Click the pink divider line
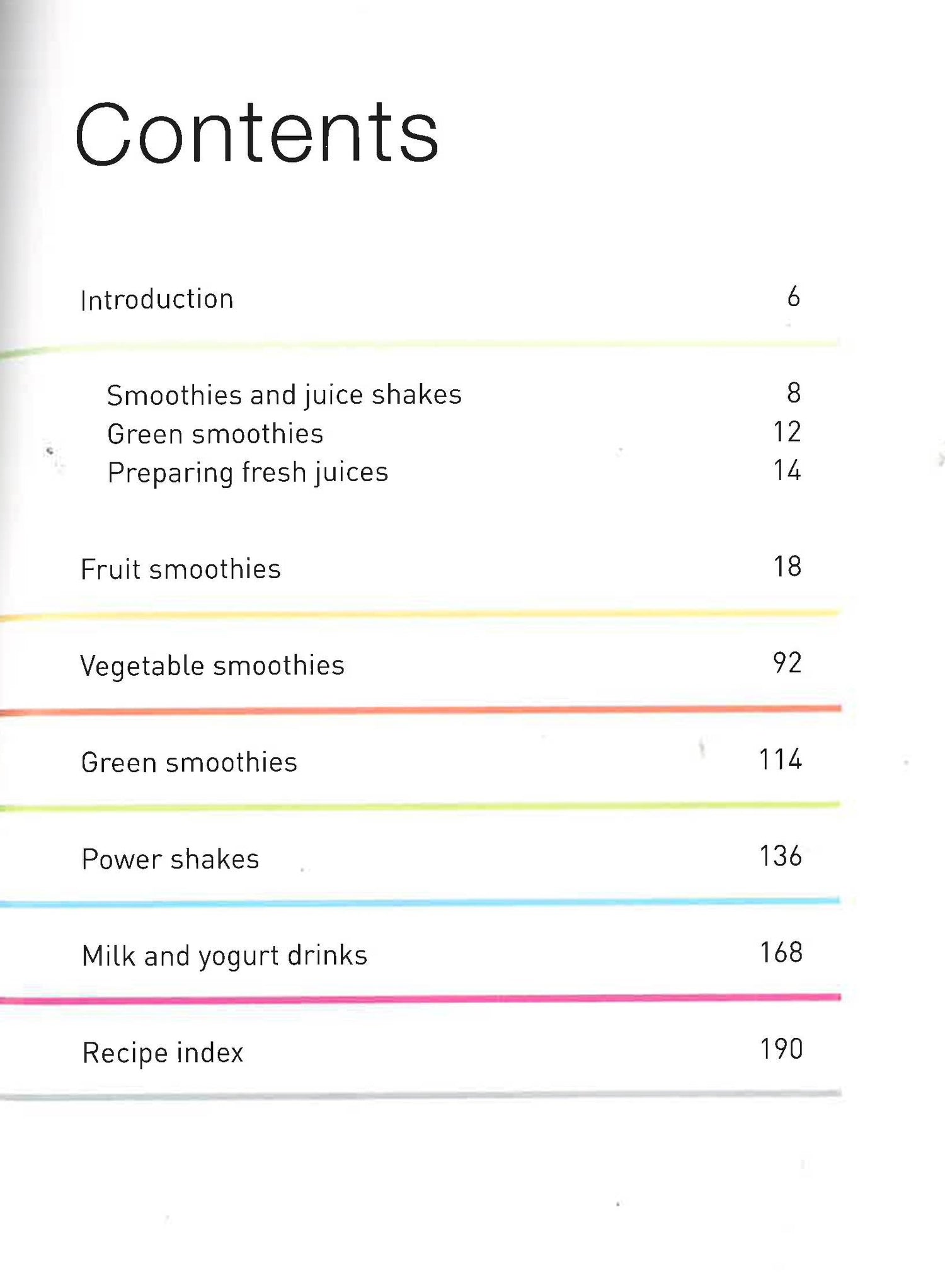Screen dimensions: 945x1288 [x=420, y=999]
